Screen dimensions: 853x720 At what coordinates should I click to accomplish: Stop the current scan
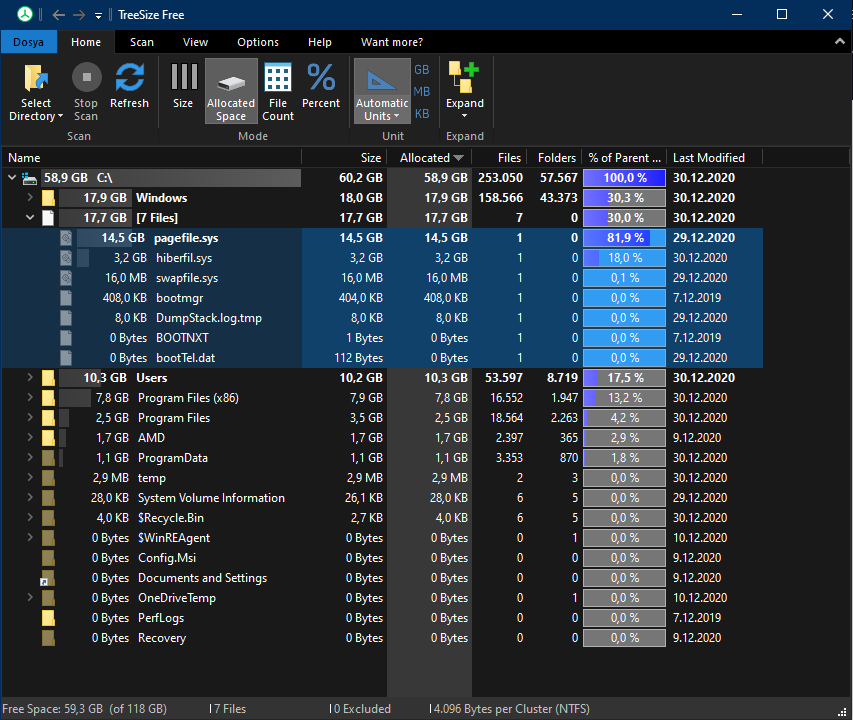click(x=86, y=91)
